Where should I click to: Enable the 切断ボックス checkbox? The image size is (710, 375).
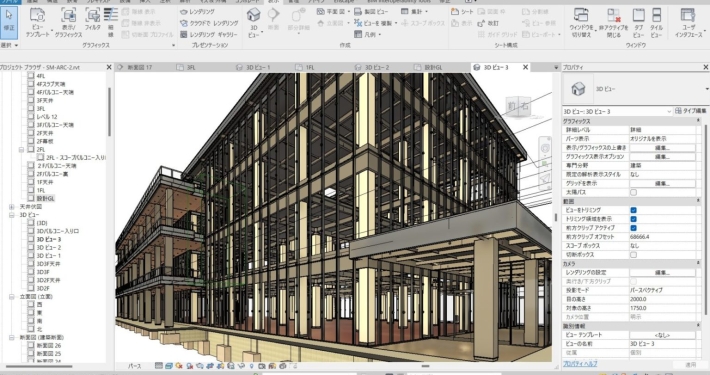(x=633, y=255)
